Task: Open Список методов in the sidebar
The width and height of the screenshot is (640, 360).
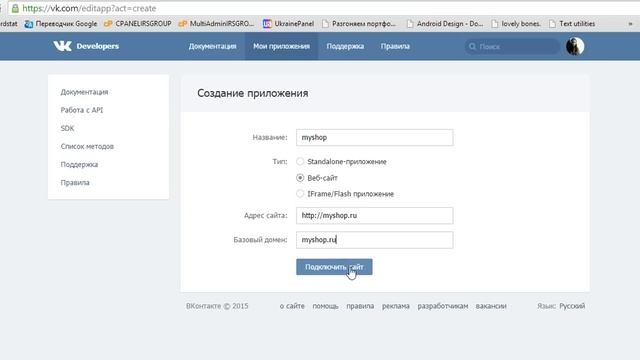Action: pyautogui.click(x=87, y=147)
